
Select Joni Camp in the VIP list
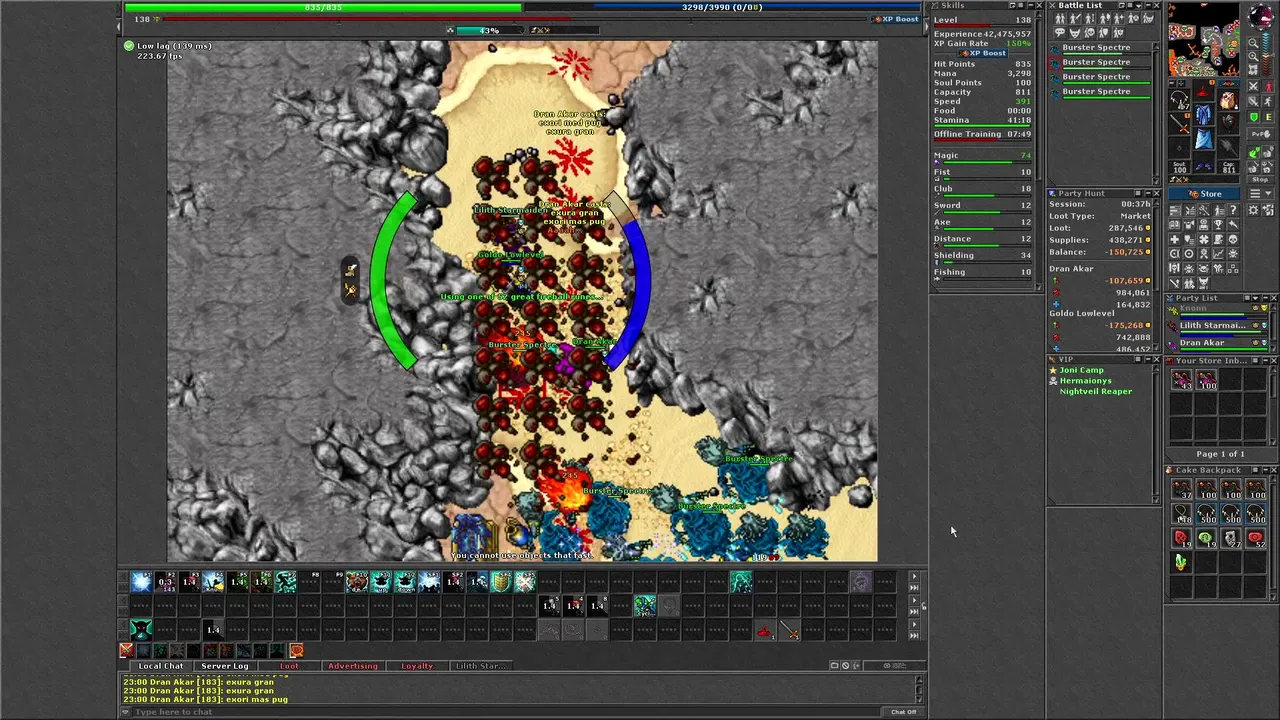(1082, 370)
